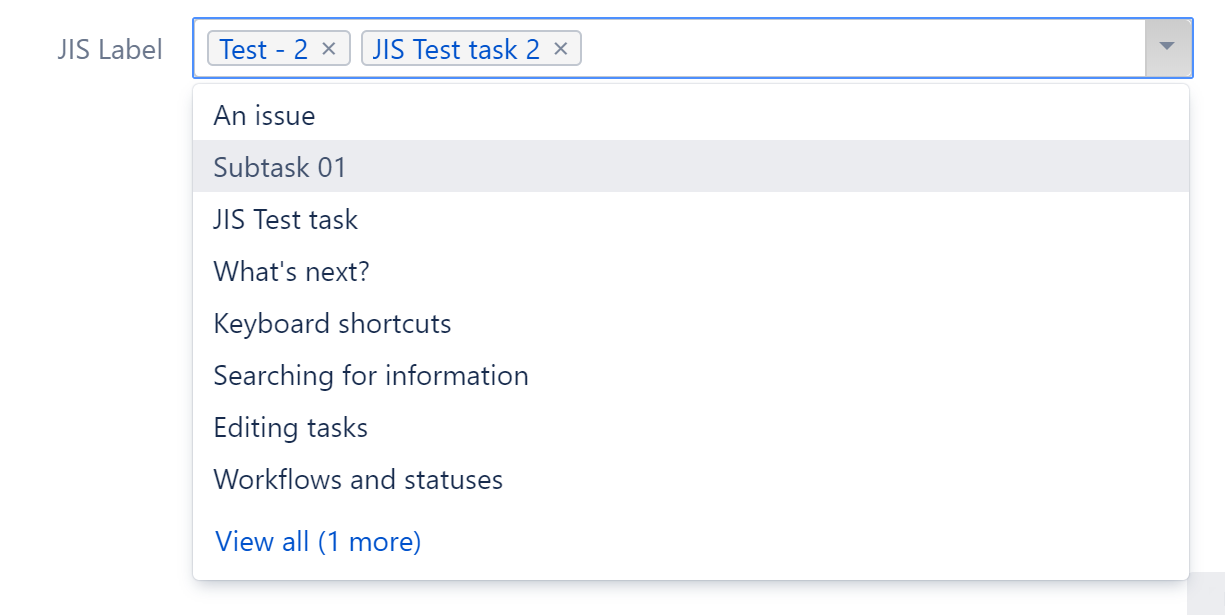
Task: Choose 'Keyboard shortcuts' from the dropdown list
Action: pyautogui.click(x=332, y=324)
